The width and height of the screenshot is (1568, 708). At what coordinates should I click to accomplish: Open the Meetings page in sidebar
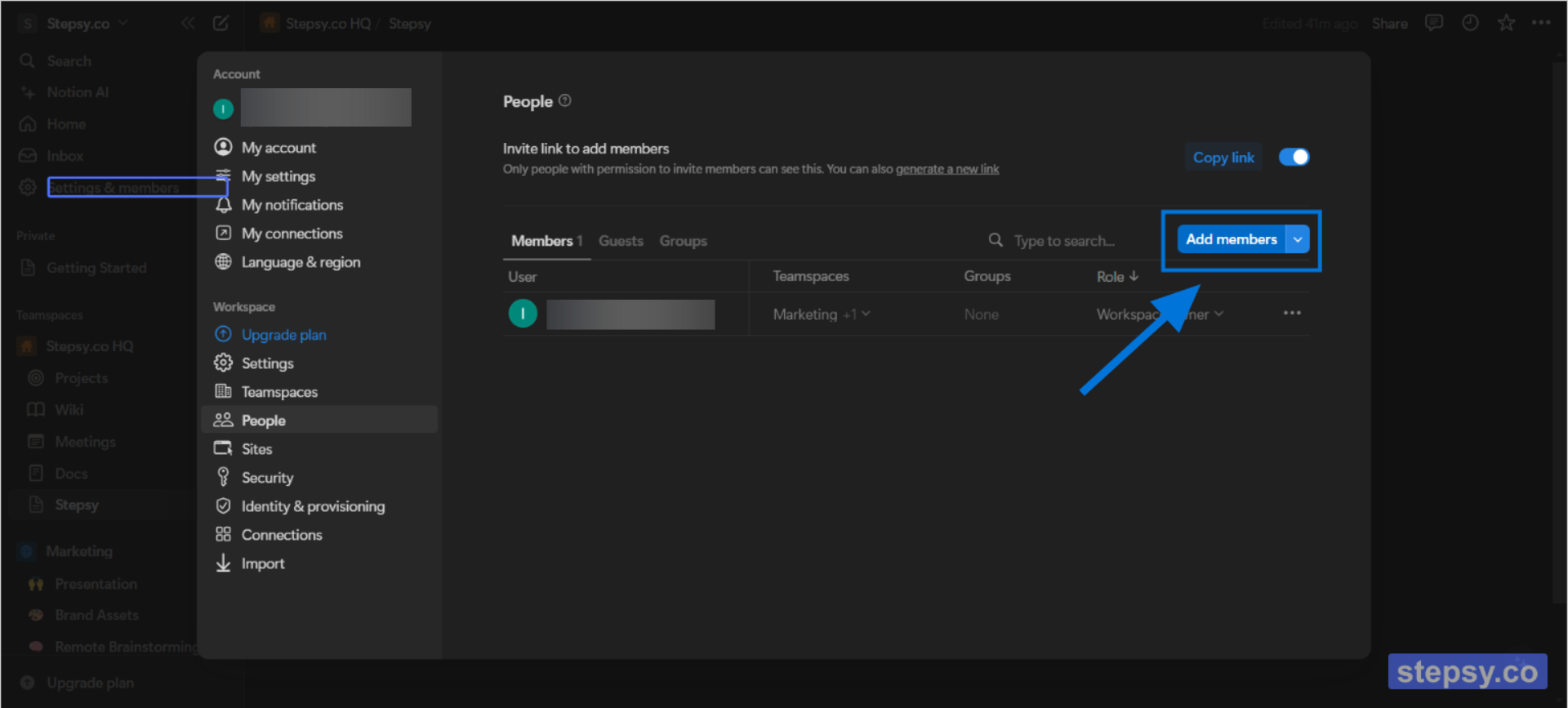pos(85,442)
